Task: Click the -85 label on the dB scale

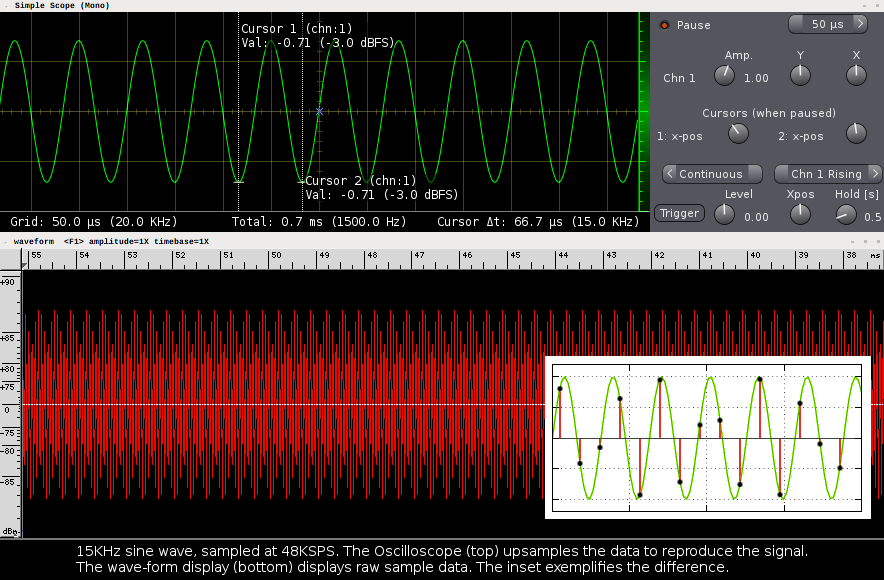Action: (x=7, y=482)
